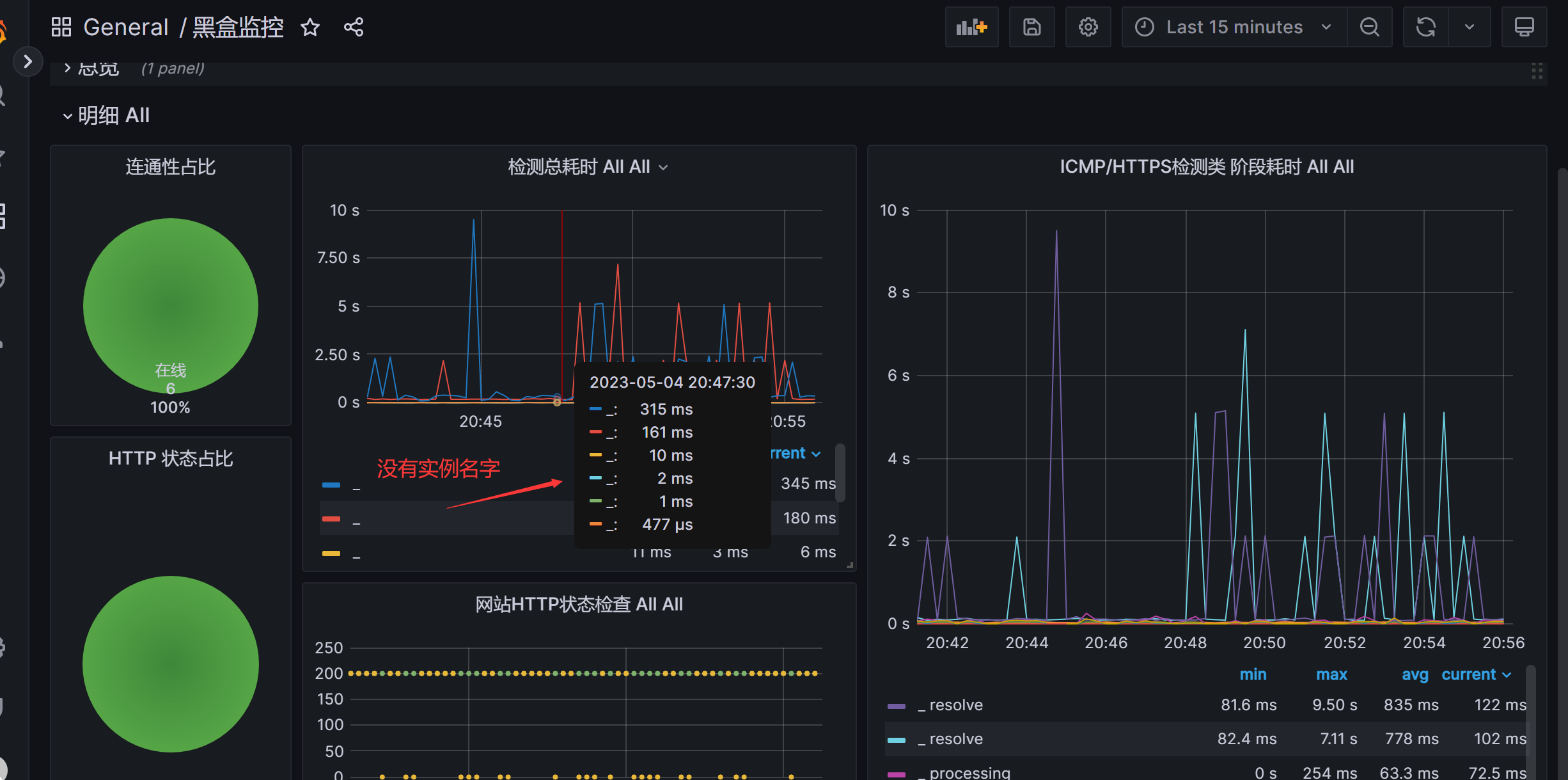Click the Add panel icon
The width and height of the screenshot is (1568, 780).
tap(971, 28)
